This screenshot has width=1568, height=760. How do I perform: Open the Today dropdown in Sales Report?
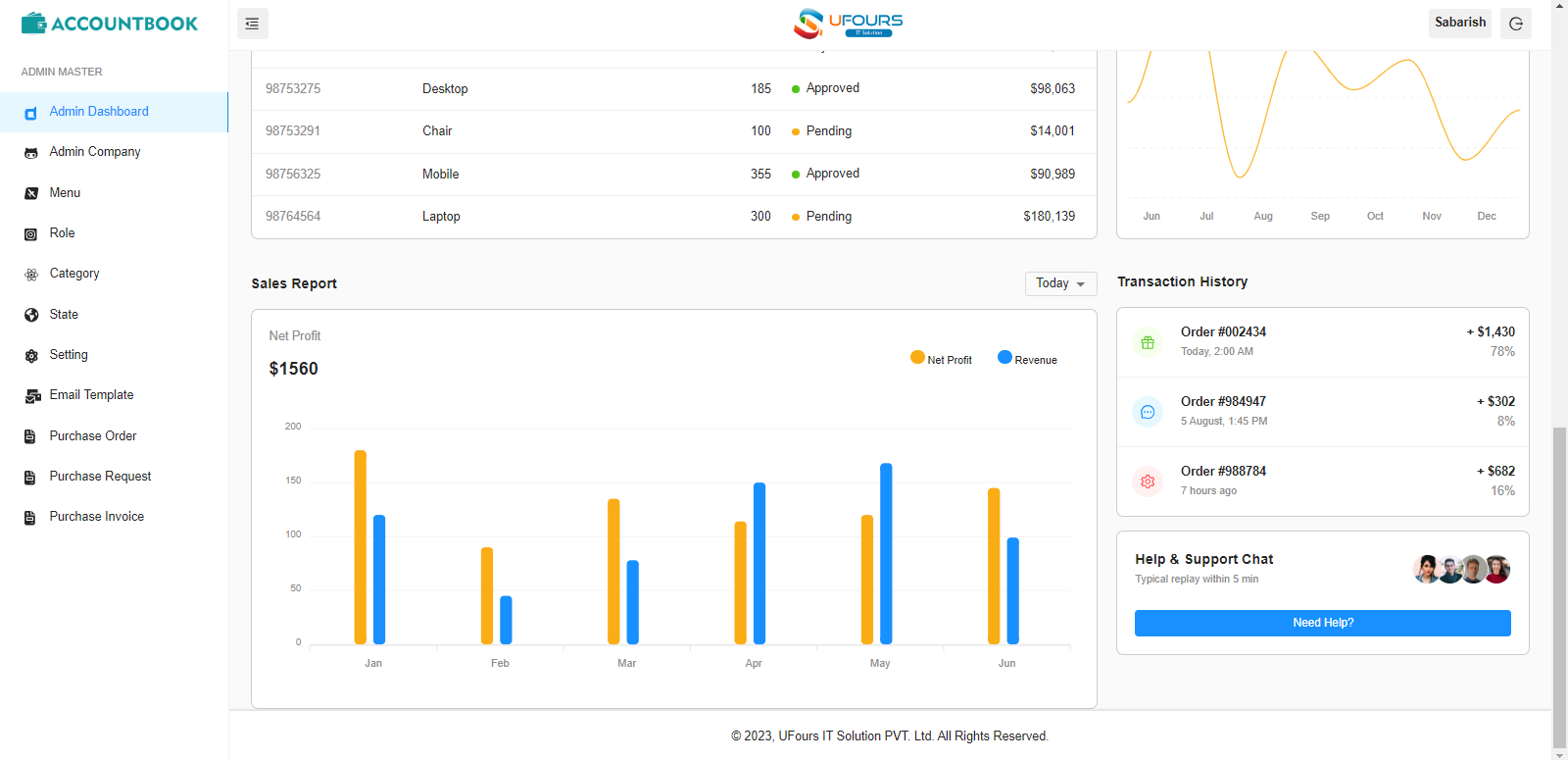[1060, 283]
